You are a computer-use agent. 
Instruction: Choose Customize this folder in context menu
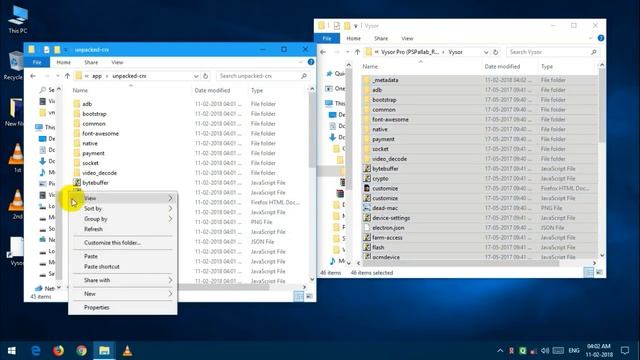[123, 242]
